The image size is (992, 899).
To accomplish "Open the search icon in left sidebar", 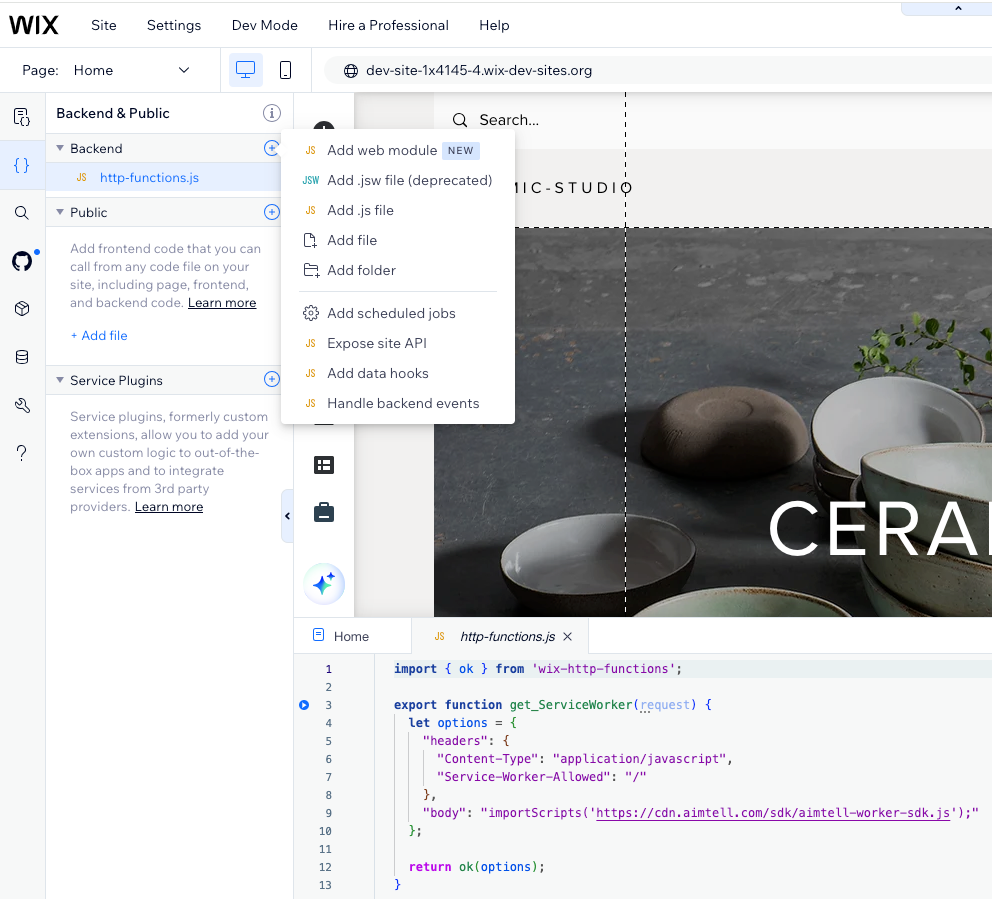I will [22, 213].
